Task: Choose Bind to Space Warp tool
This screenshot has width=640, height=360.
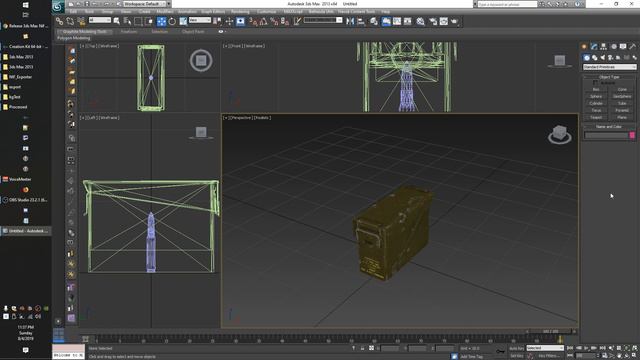Action: click(81, 21)
